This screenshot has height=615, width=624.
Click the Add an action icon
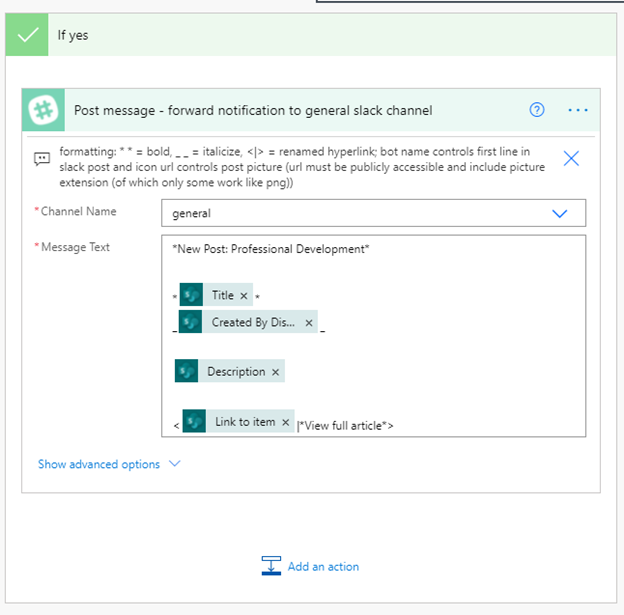point(270,566)
